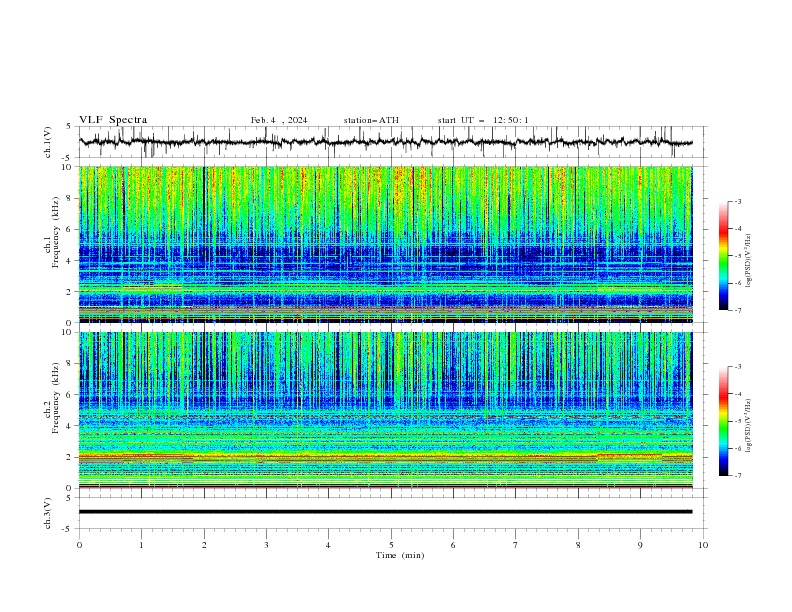Click the "-7" tick on the ch.1 color bar
Screen dimensions: 792x612
738,310
